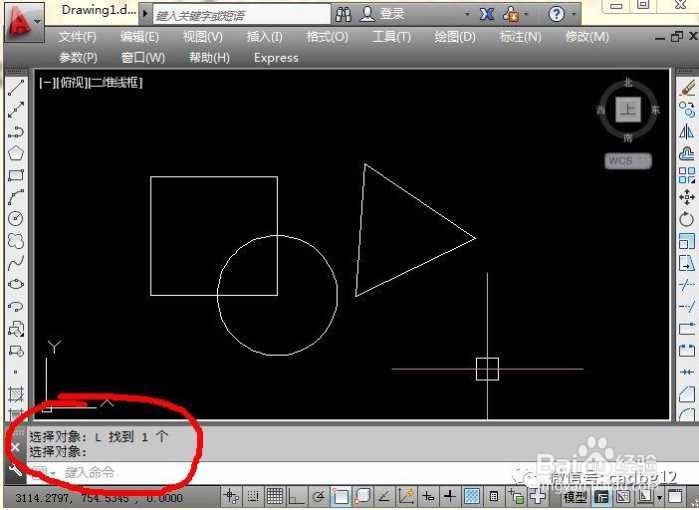Toggle Dynamic UCS in status bar
699x510 pixels.
[406, 496]
